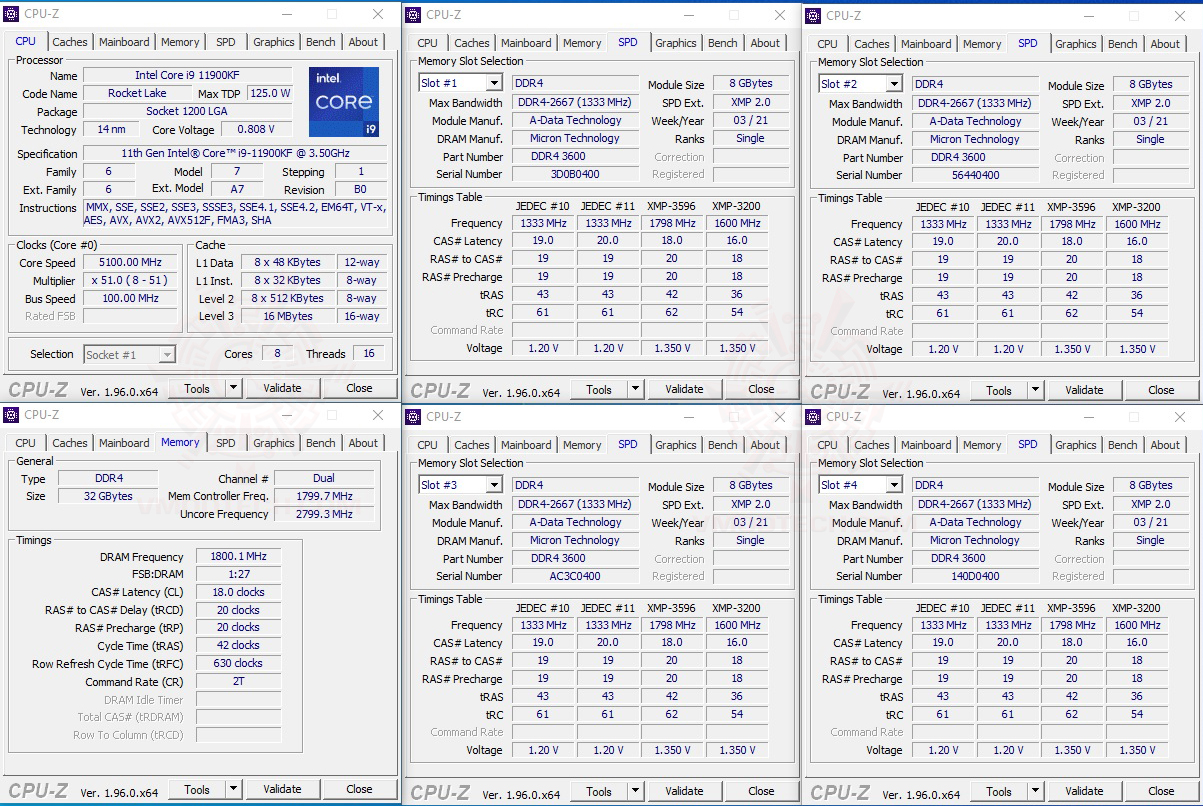
Task: Expand the Tools arrow in the Slot #4 window
Action: click(1036, 791)
